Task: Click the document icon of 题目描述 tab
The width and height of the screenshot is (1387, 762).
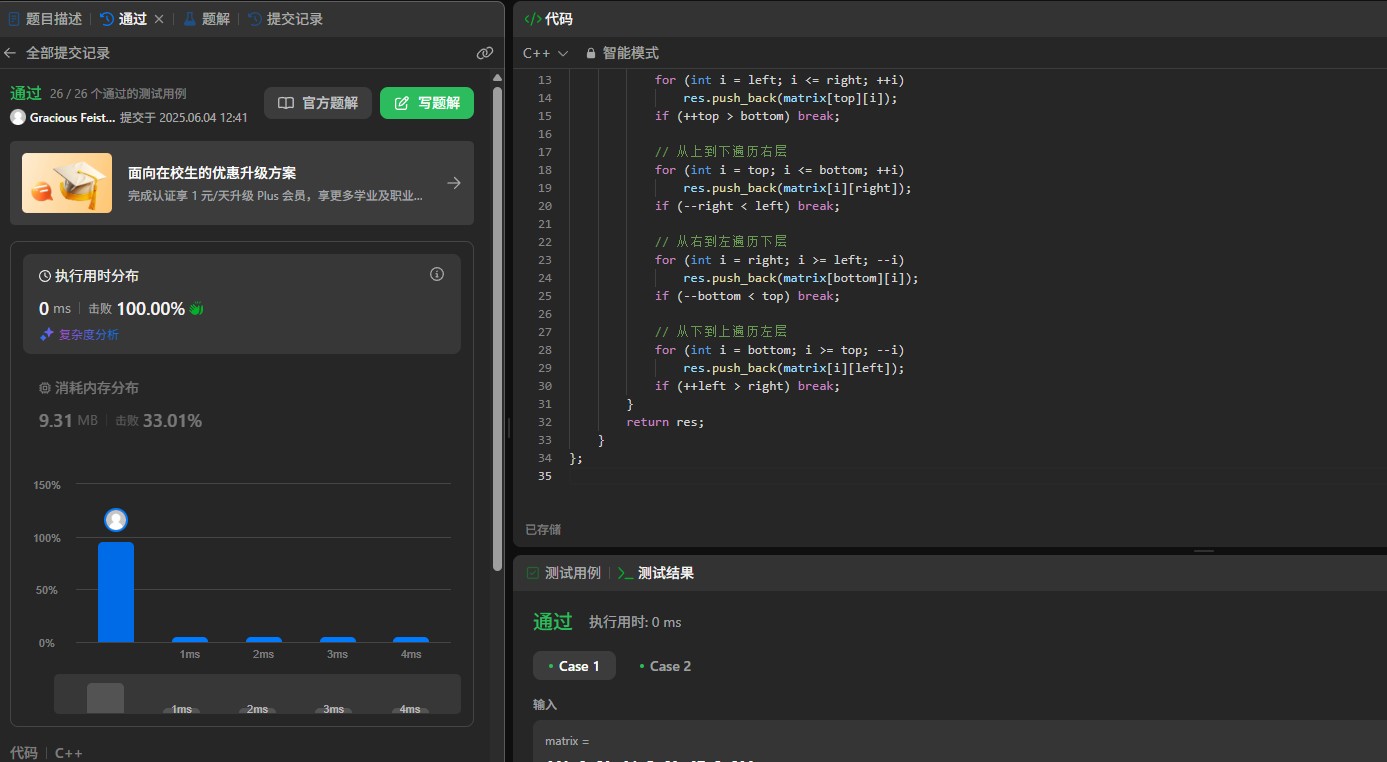Action: [14, 19]
